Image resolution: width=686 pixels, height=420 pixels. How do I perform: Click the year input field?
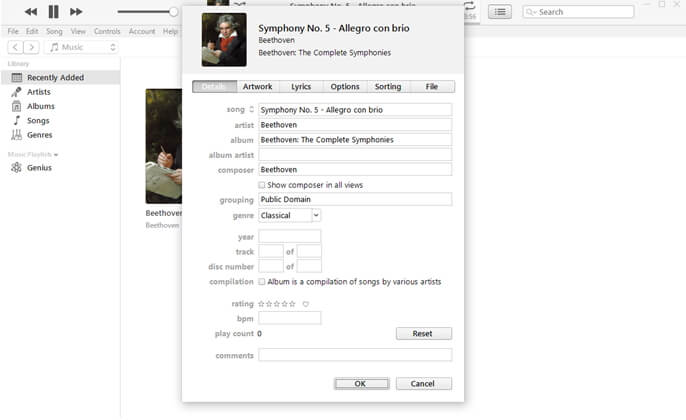click(290, 237)
